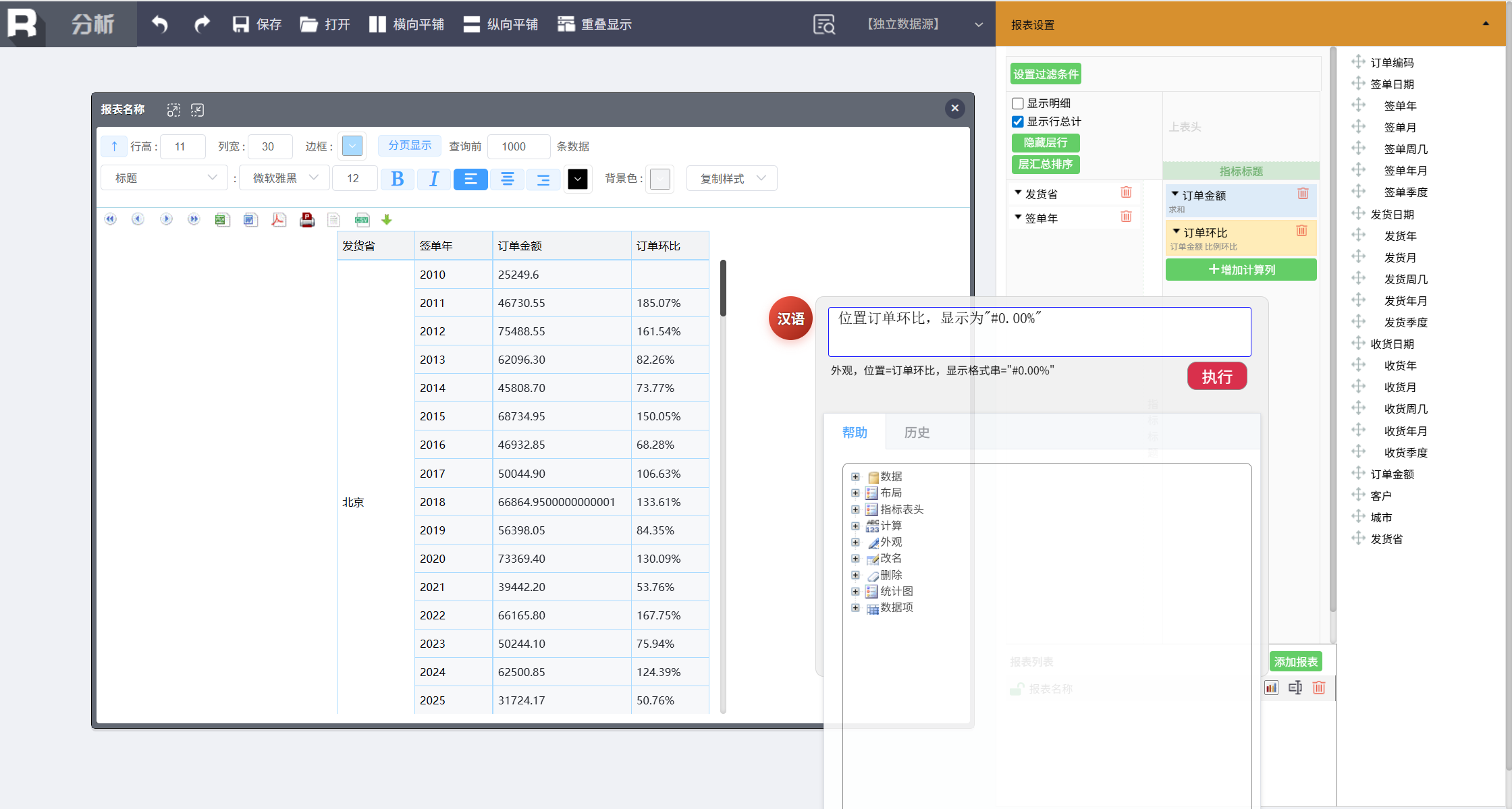
Task: Click the undo arrow in the top bar
Action: point(159,24)
